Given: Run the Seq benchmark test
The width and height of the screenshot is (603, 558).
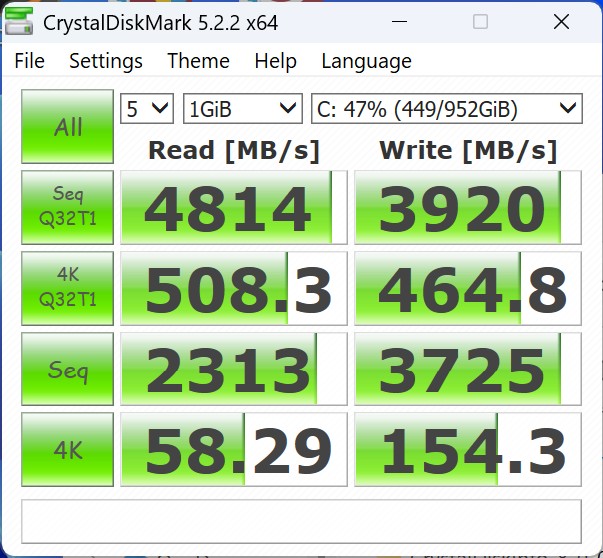Looking at the screenshot, I should tap(68, 369).
